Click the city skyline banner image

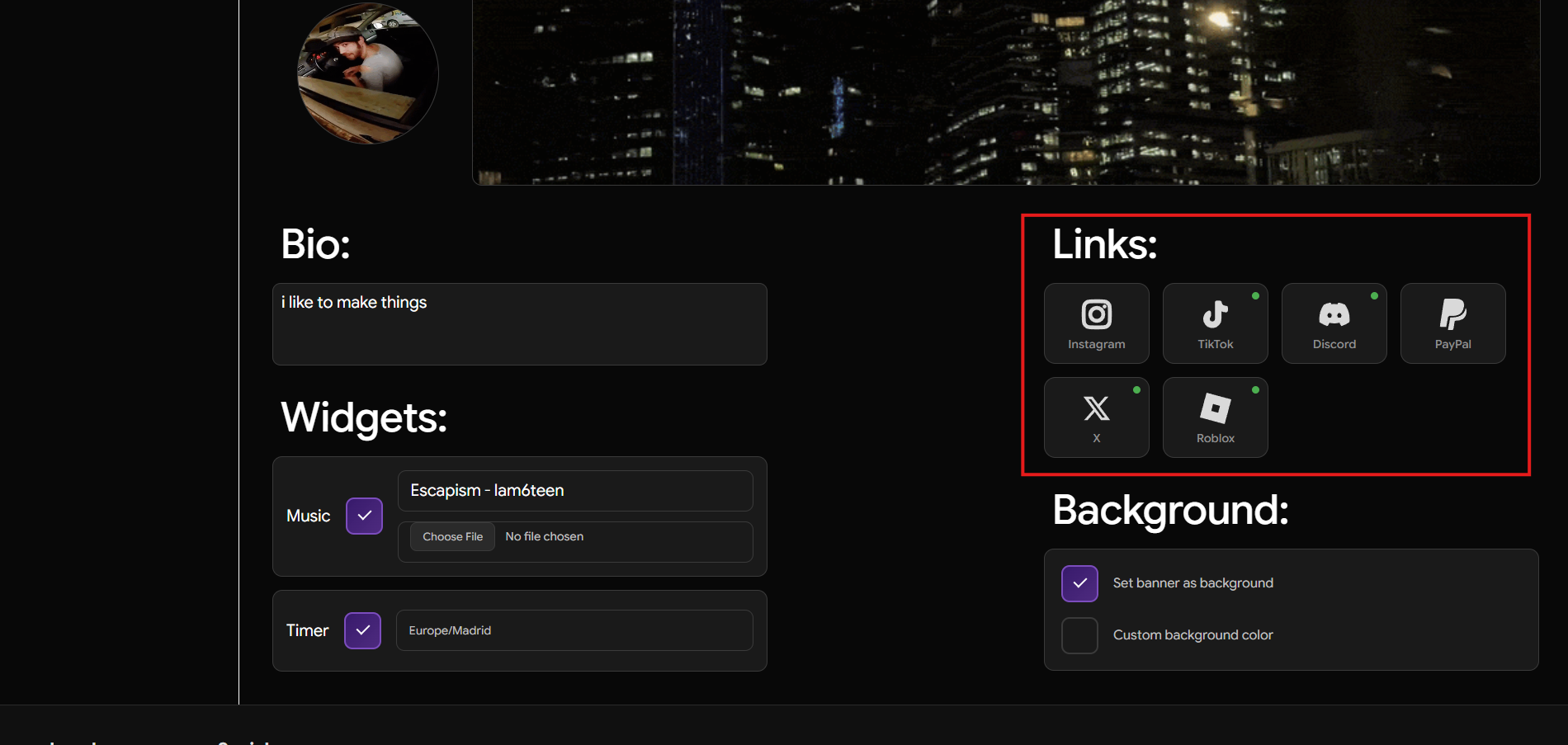1006,91
